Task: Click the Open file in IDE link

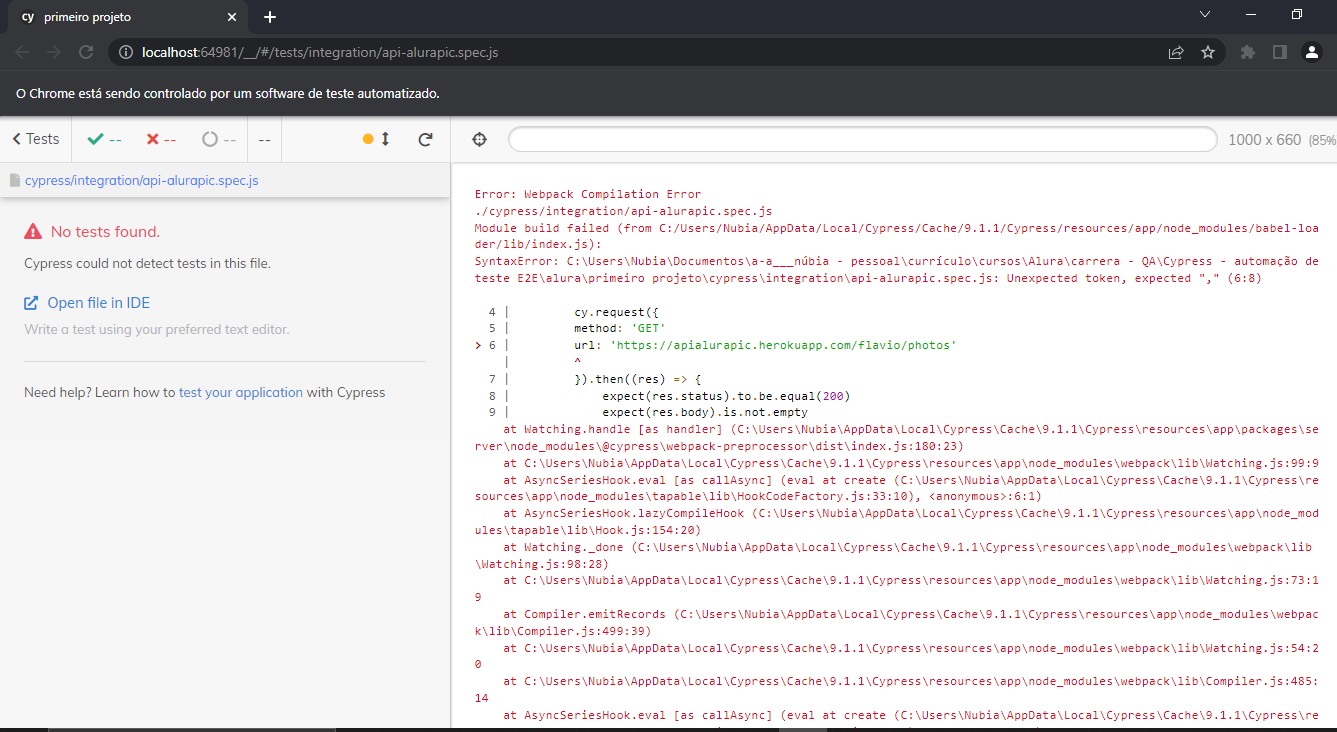Action: point(87,303)
